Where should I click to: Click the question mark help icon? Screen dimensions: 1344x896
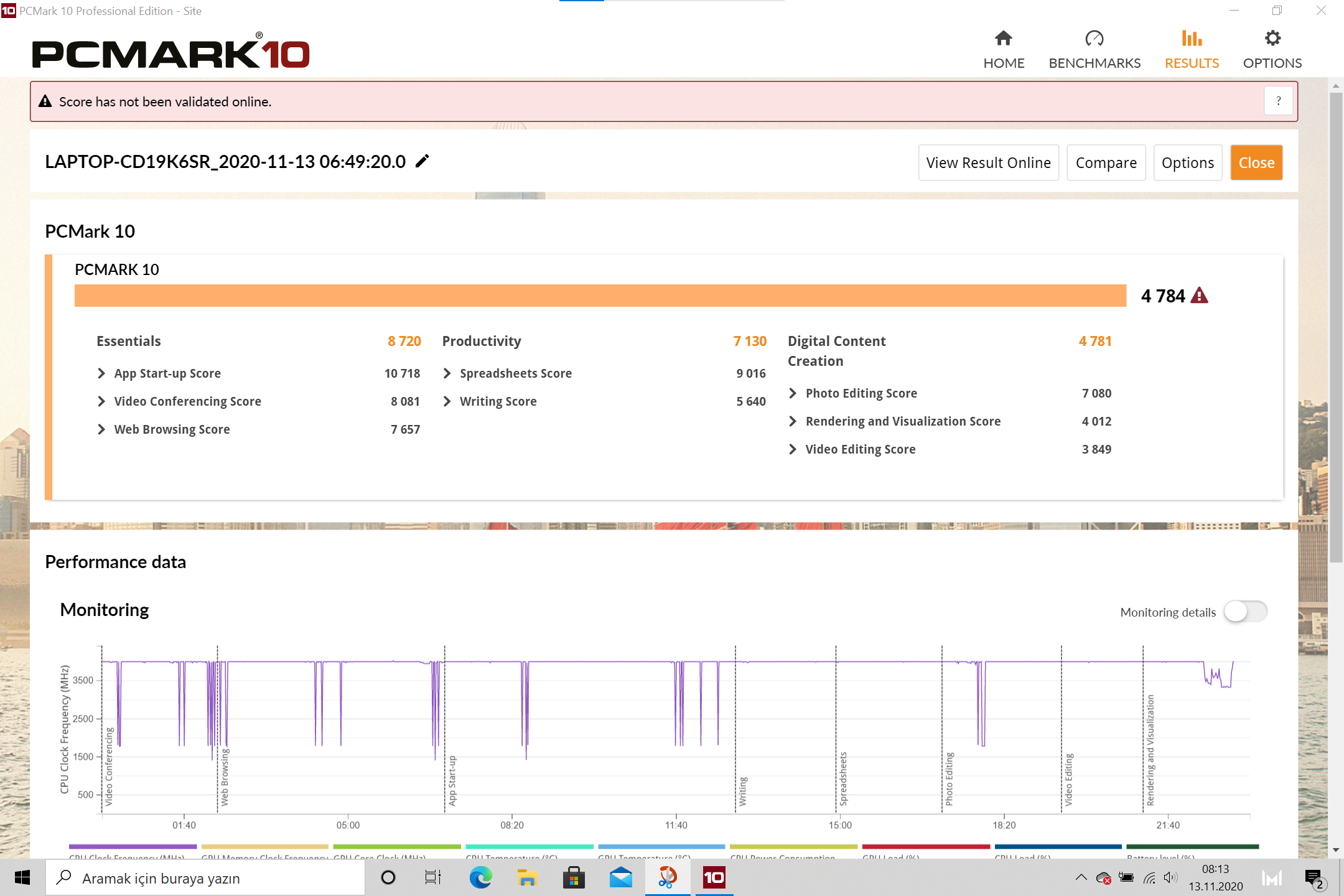(x=1279, y=101)
